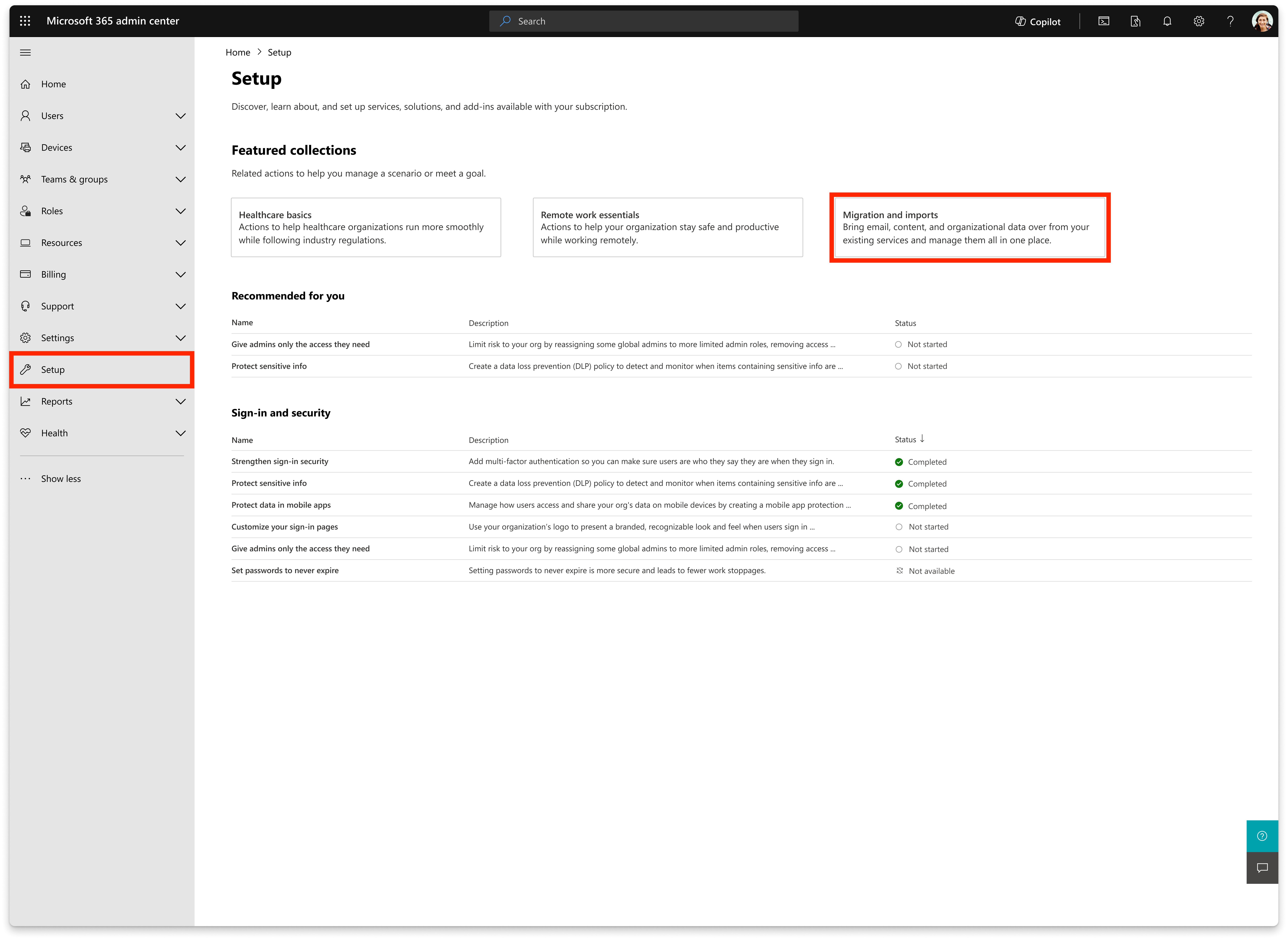This screenshot has height=940, width=1288.
Task: Open Copilot in the top bar
Action: point(1038,22)
